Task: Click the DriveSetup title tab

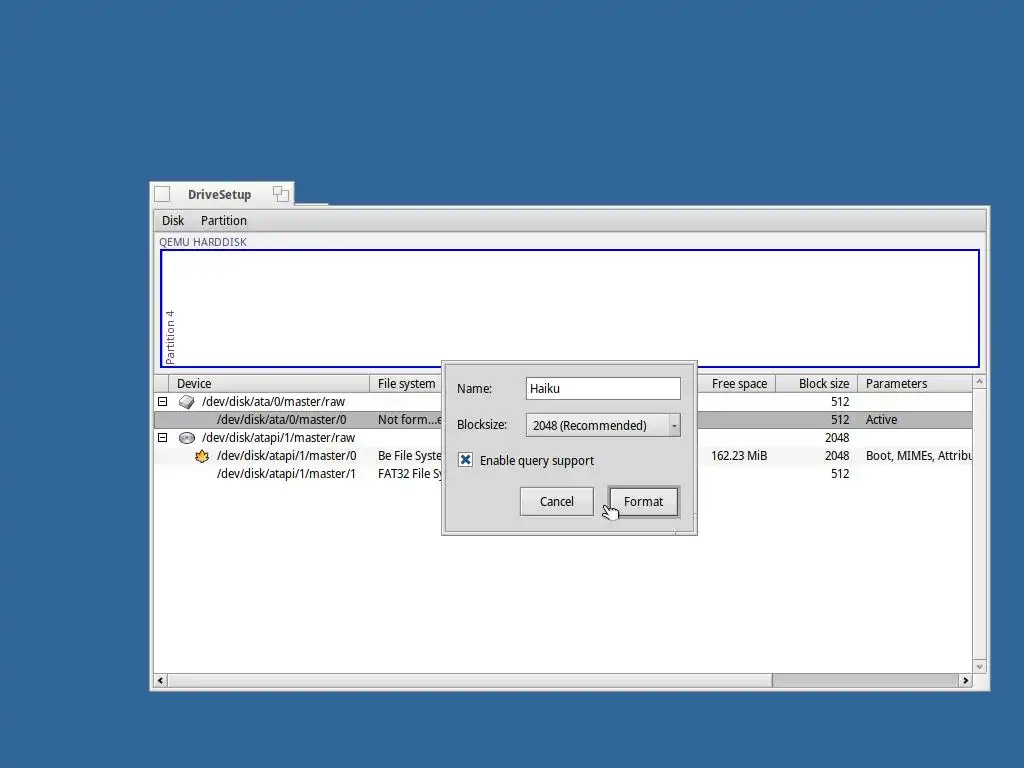Action: [x=219, y=195]
